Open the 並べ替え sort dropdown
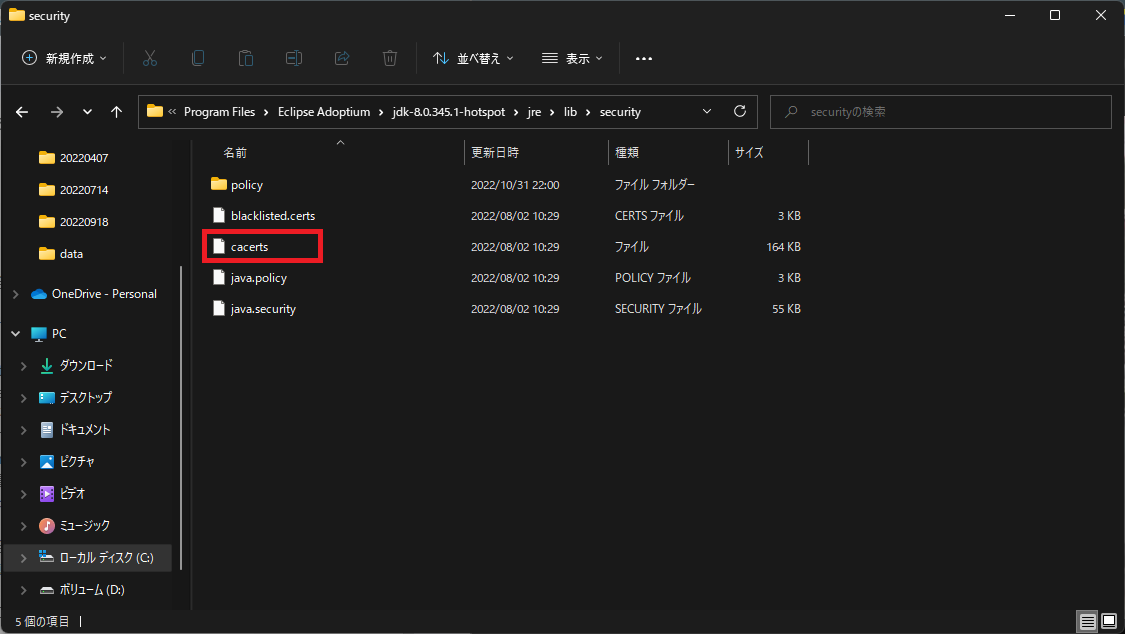Viewport: 1125px width, 634px height. point(473,57)
